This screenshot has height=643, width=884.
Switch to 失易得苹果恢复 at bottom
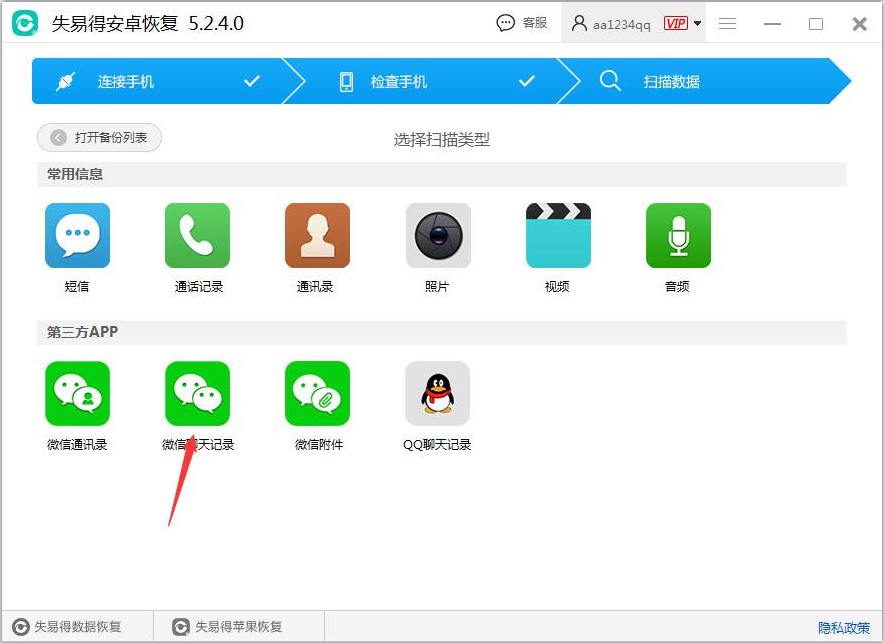pyautogui.click(x=227, y=627)
